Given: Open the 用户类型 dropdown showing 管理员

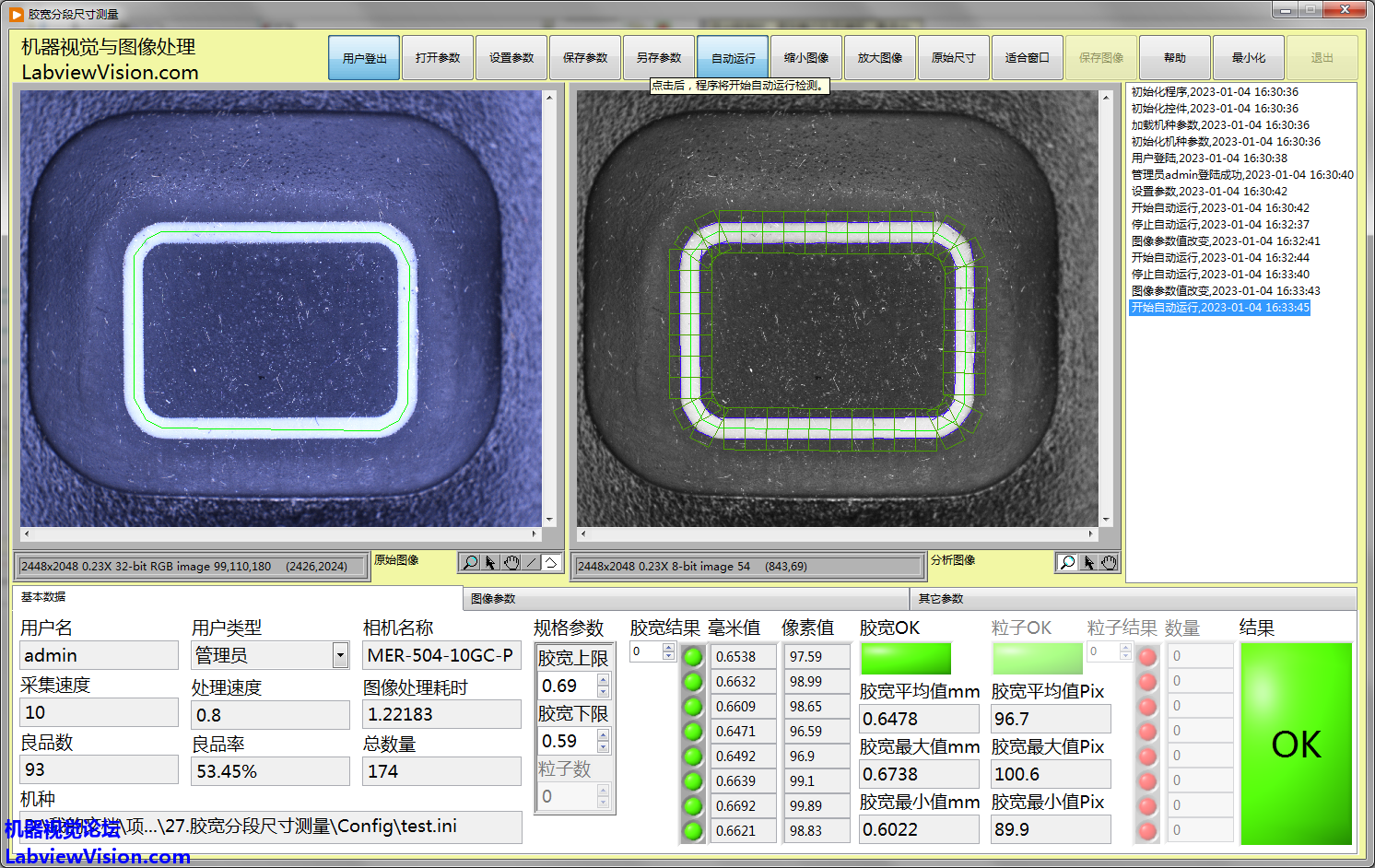Looking at the screenshot, I should [x=340, y=655].
